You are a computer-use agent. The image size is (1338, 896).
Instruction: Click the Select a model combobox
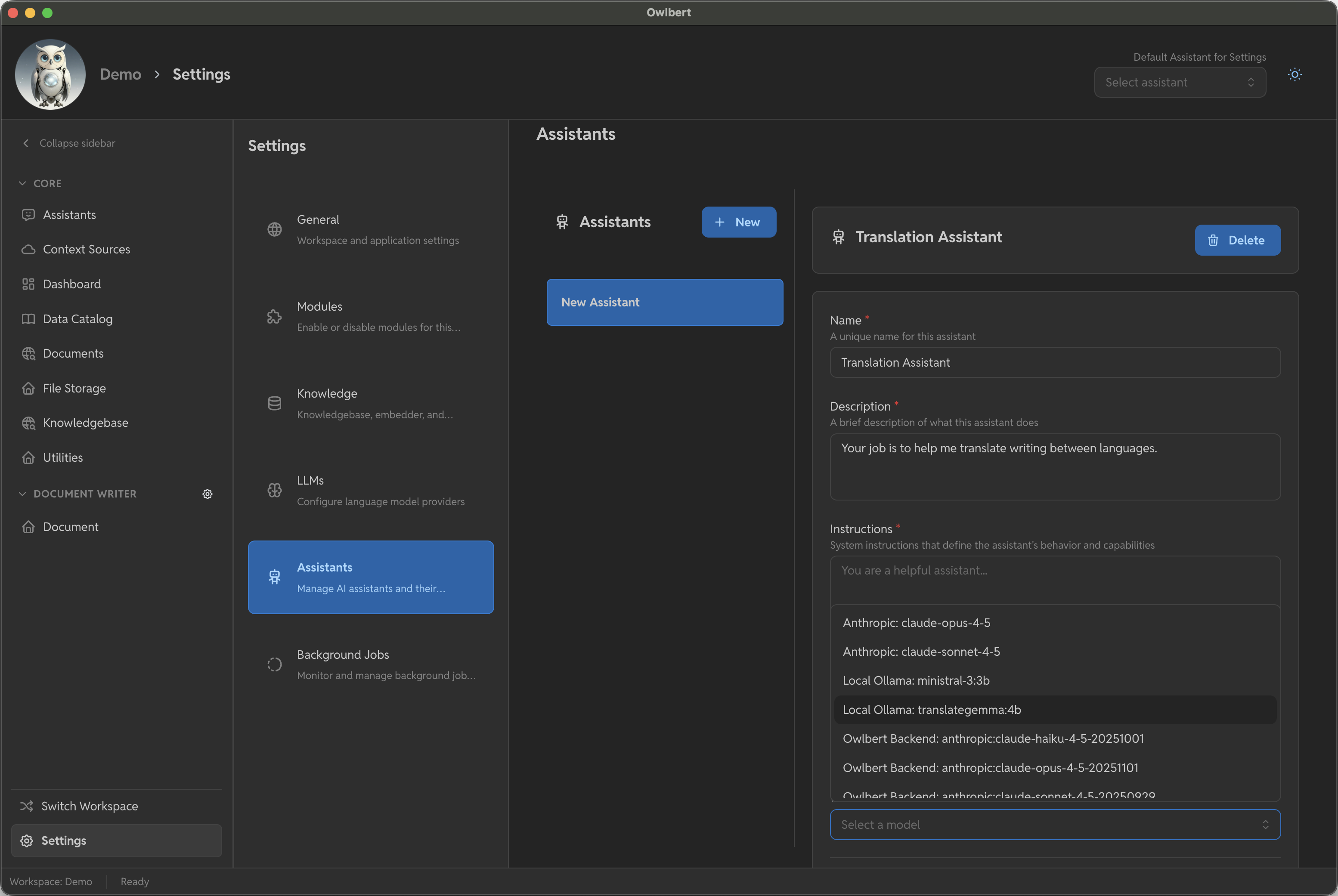[1054, 825]
